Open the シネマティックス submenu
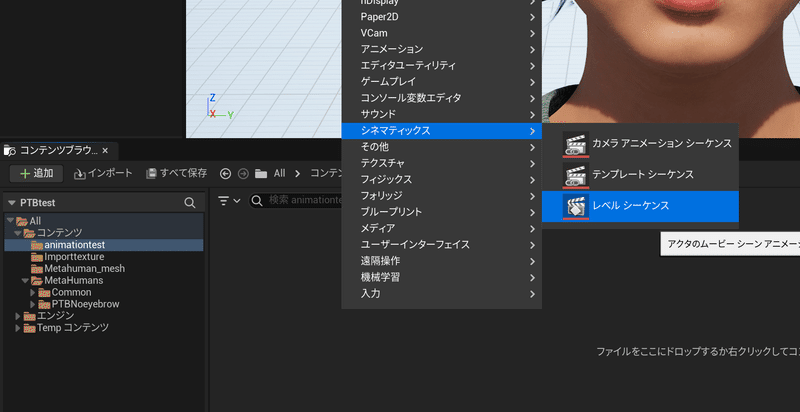The height and width of the screenshot is (412, 800). [441, 131]
